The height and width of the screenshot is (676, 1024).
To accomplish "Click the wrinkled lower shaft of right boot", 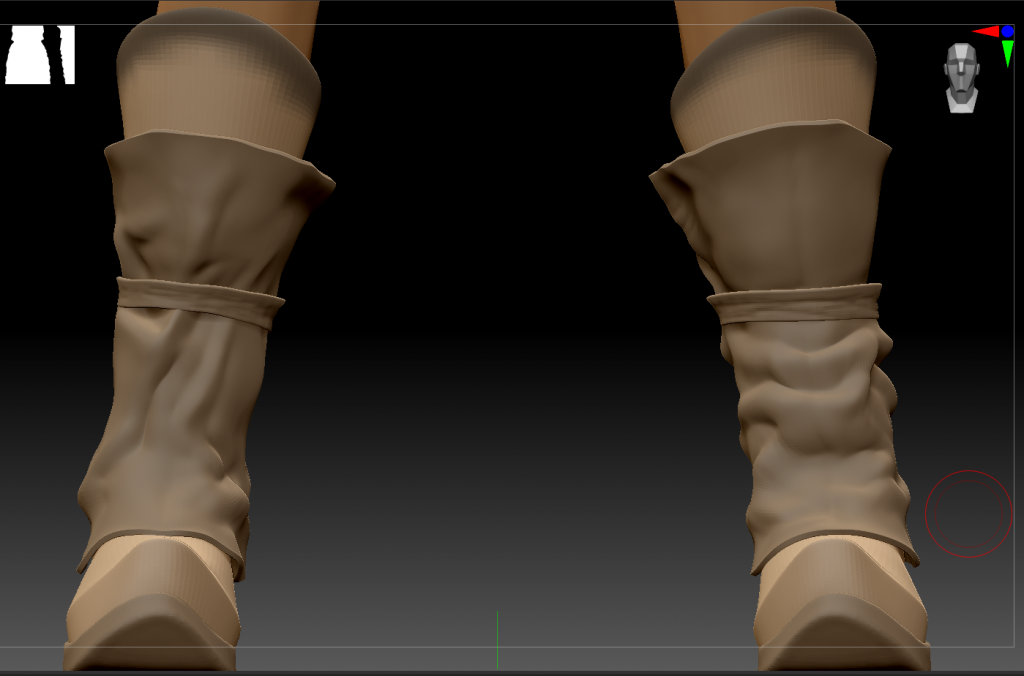I will click(x=815, y=430).
